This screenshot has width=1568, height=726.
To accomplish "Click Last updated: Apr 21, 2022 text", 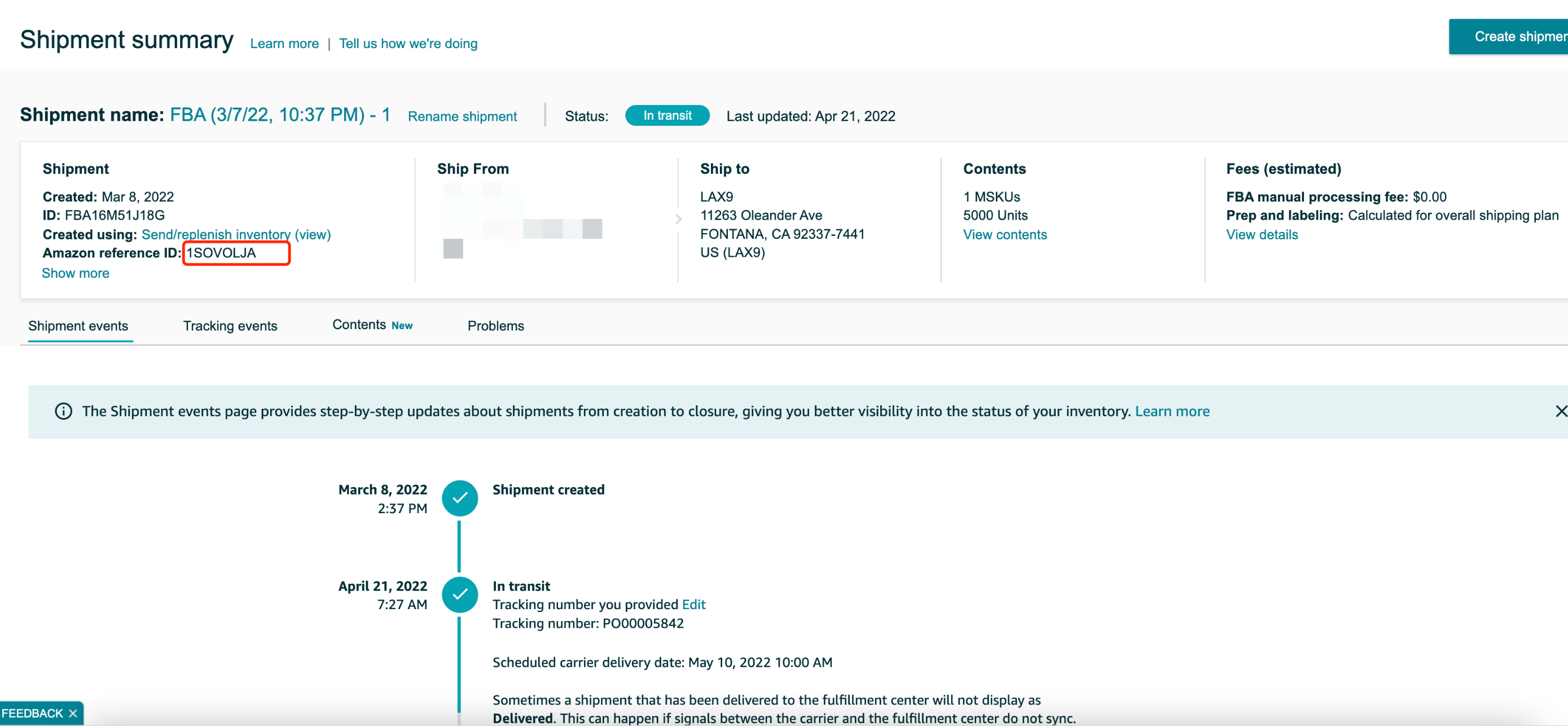I will [x=811, y=116].
